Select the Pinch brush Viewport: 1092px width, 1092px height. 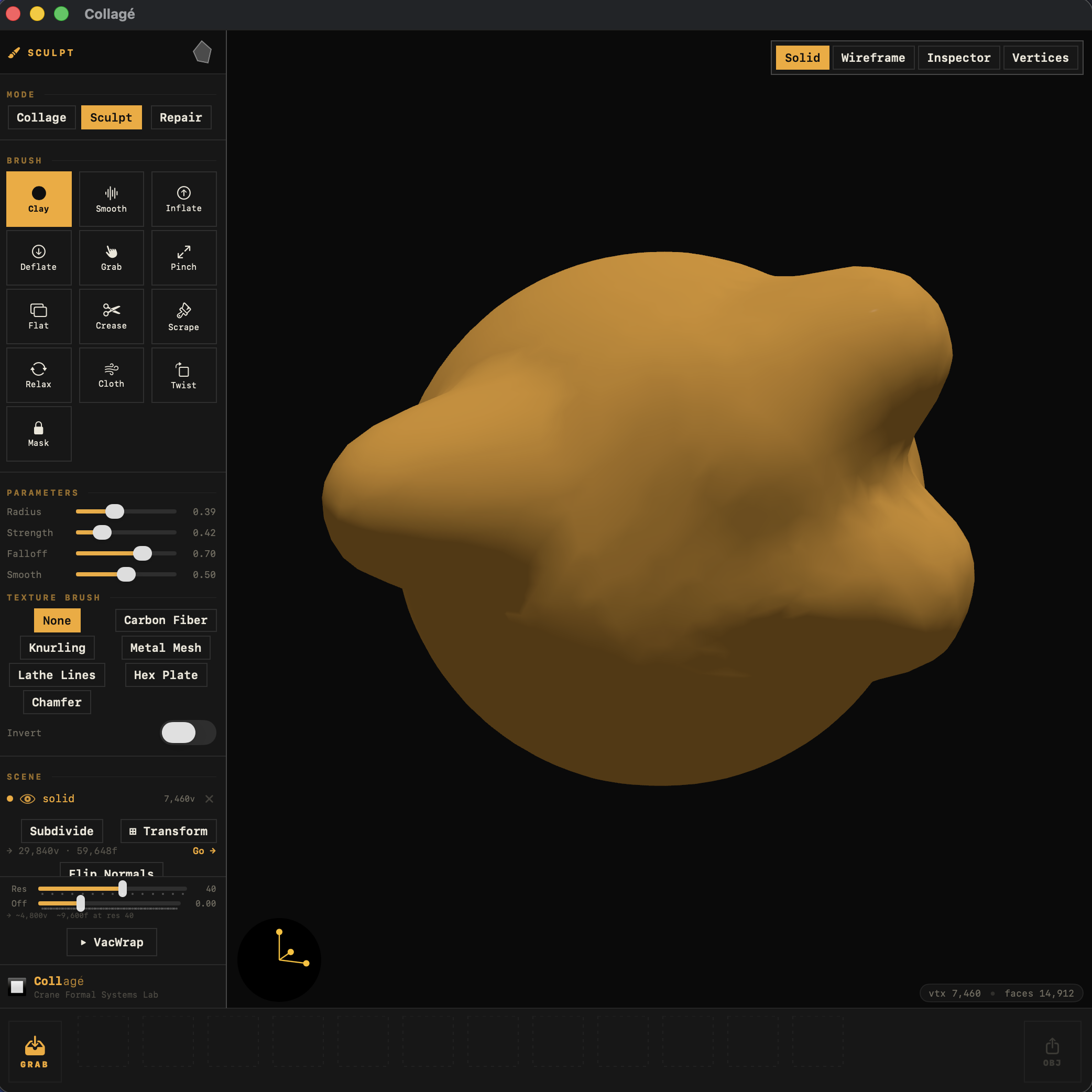[184, 258]
